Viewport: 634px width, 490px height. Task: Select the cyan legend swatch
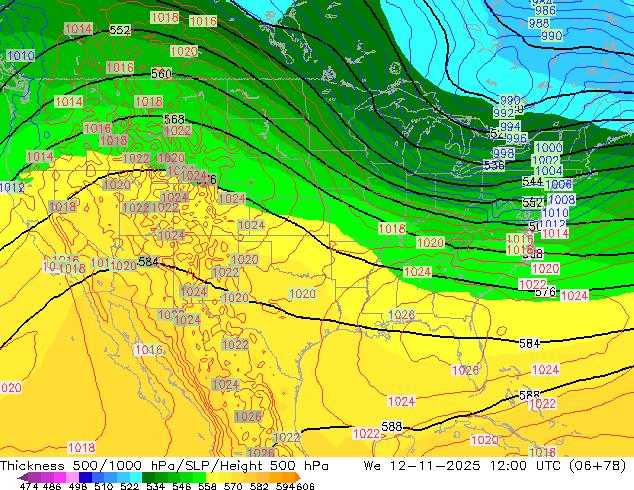(x=136, y=477)
